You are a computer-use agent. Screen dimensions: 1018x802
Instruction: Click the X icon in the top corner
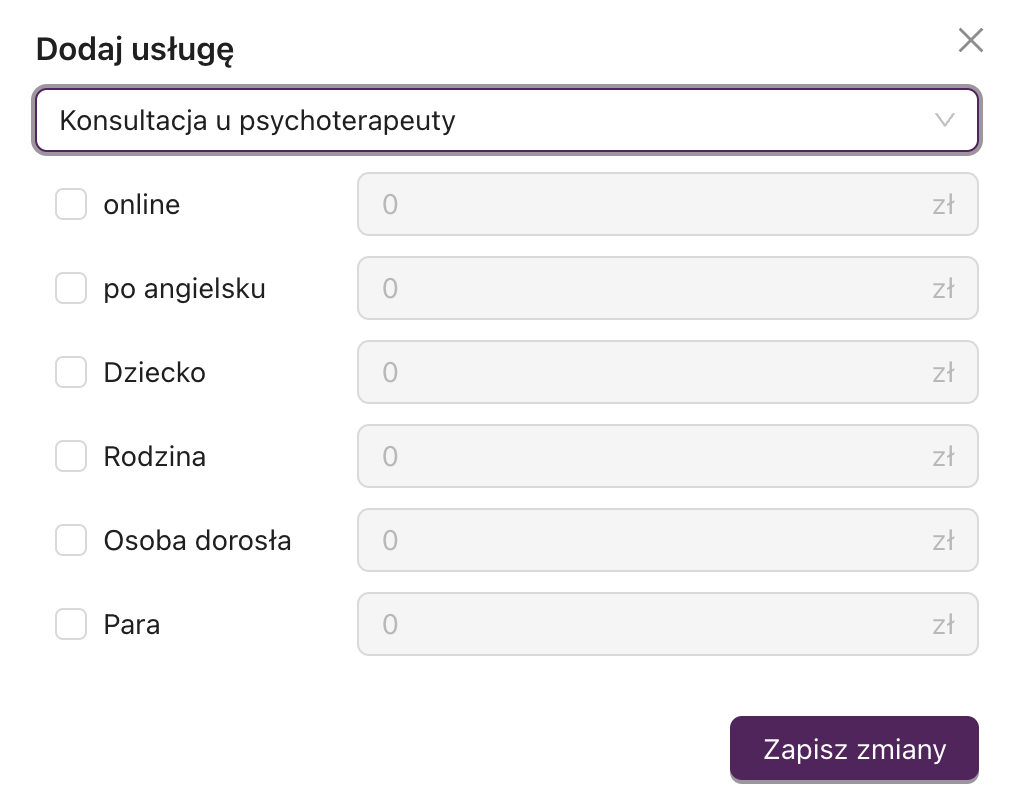(x=969, y=40)
